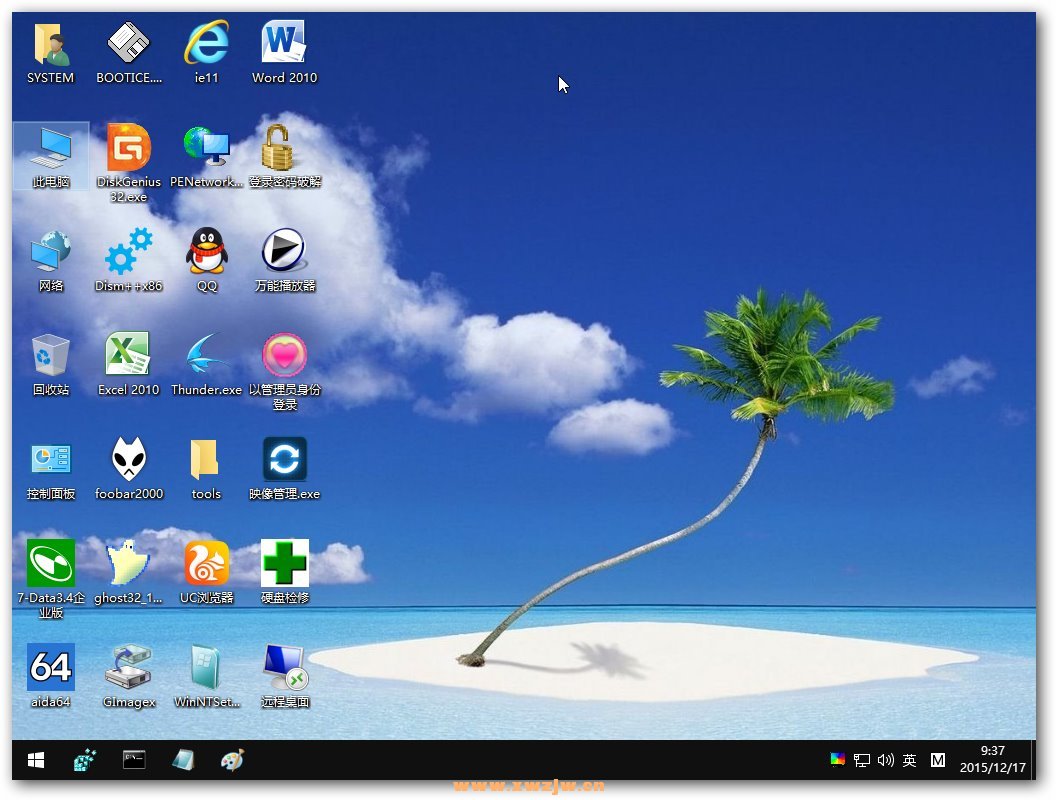This screenshot has width=1056, height=800.
Task: Select the Thunder.exe bird icon
Action: coord(207,364)
